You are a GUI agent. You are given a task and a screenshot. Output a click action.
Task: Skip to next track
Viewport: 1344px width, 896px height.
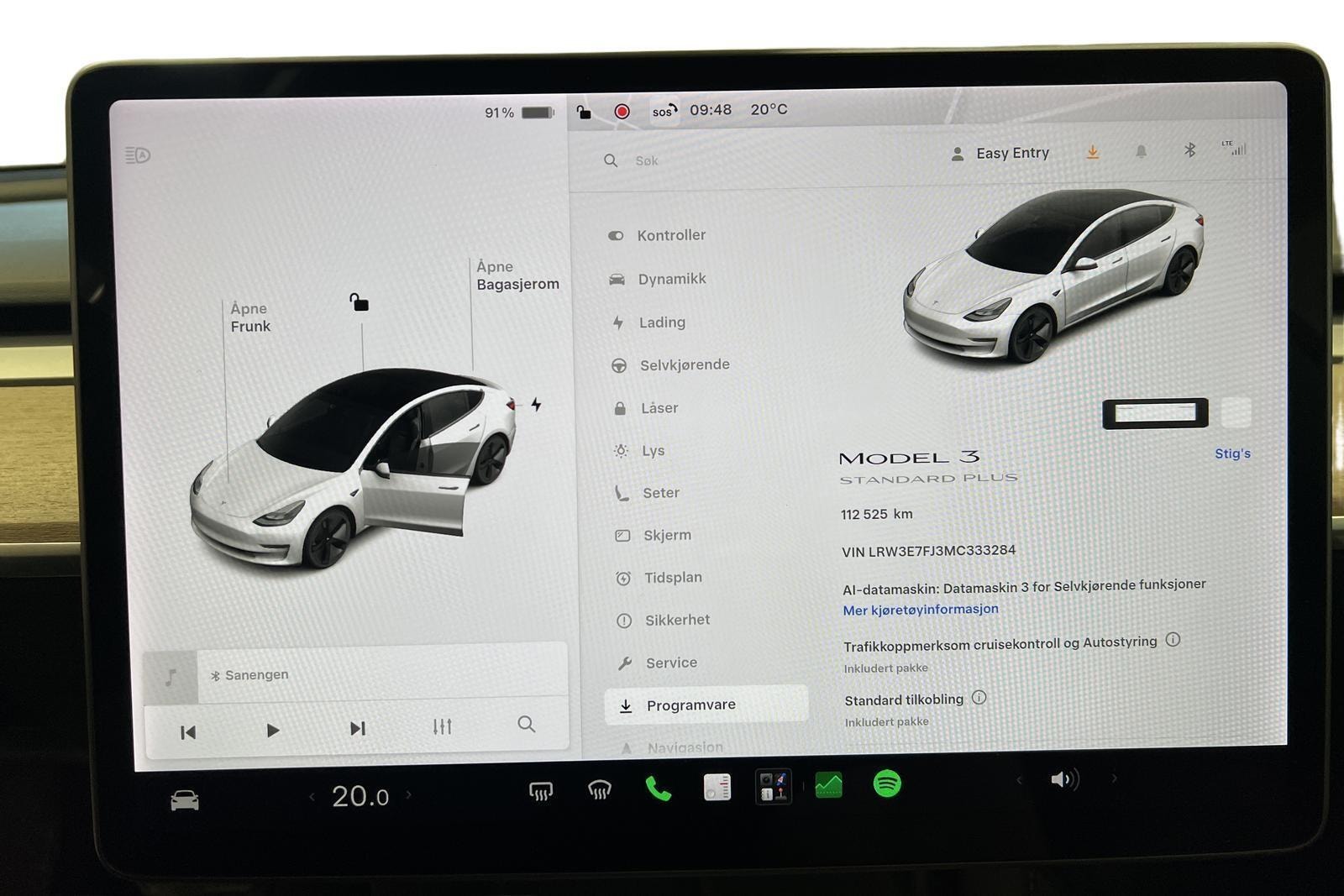click(x=358, y=728)
